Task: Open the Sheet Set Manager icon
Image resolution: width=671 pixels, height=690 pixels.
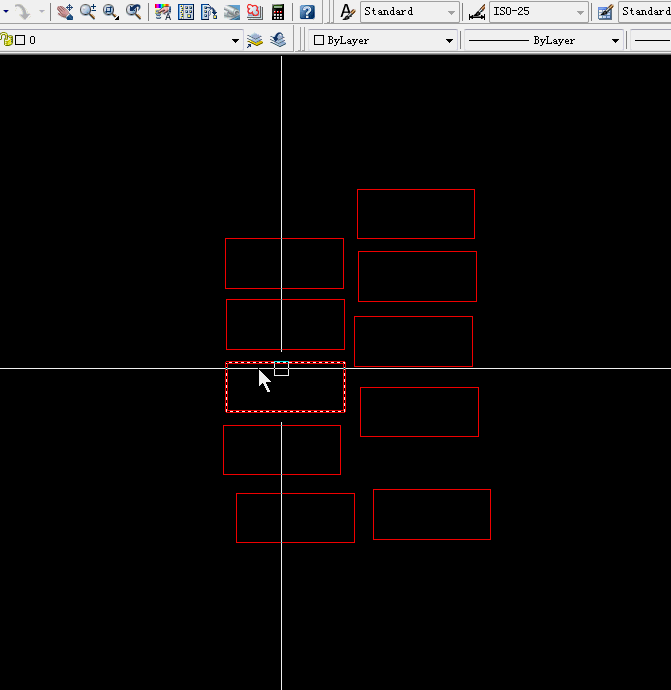Action: (231, 12)
